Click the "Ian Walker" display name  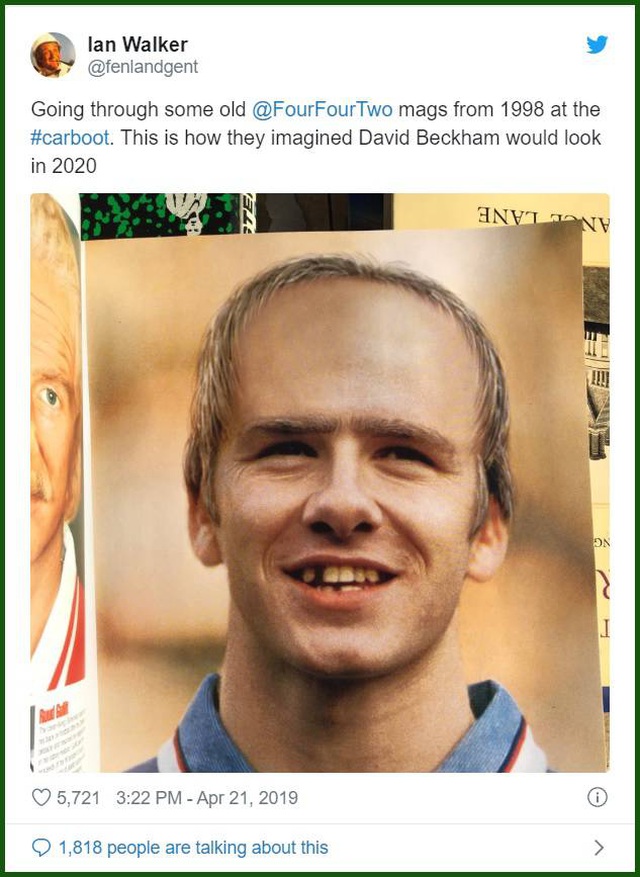(x=138, y=44)
